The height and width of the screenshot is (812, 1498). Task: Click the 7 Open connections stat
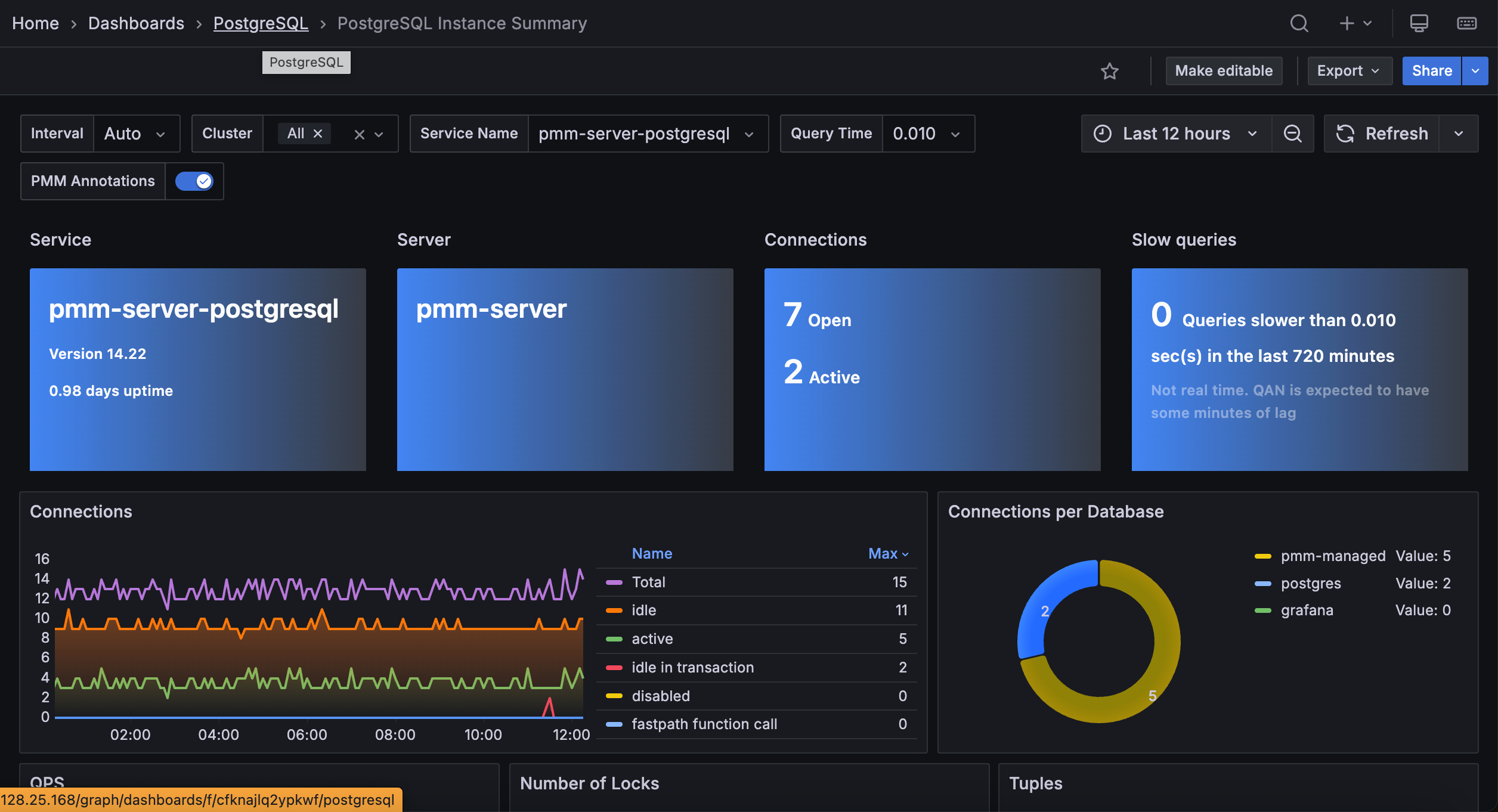tap(817, 315)
